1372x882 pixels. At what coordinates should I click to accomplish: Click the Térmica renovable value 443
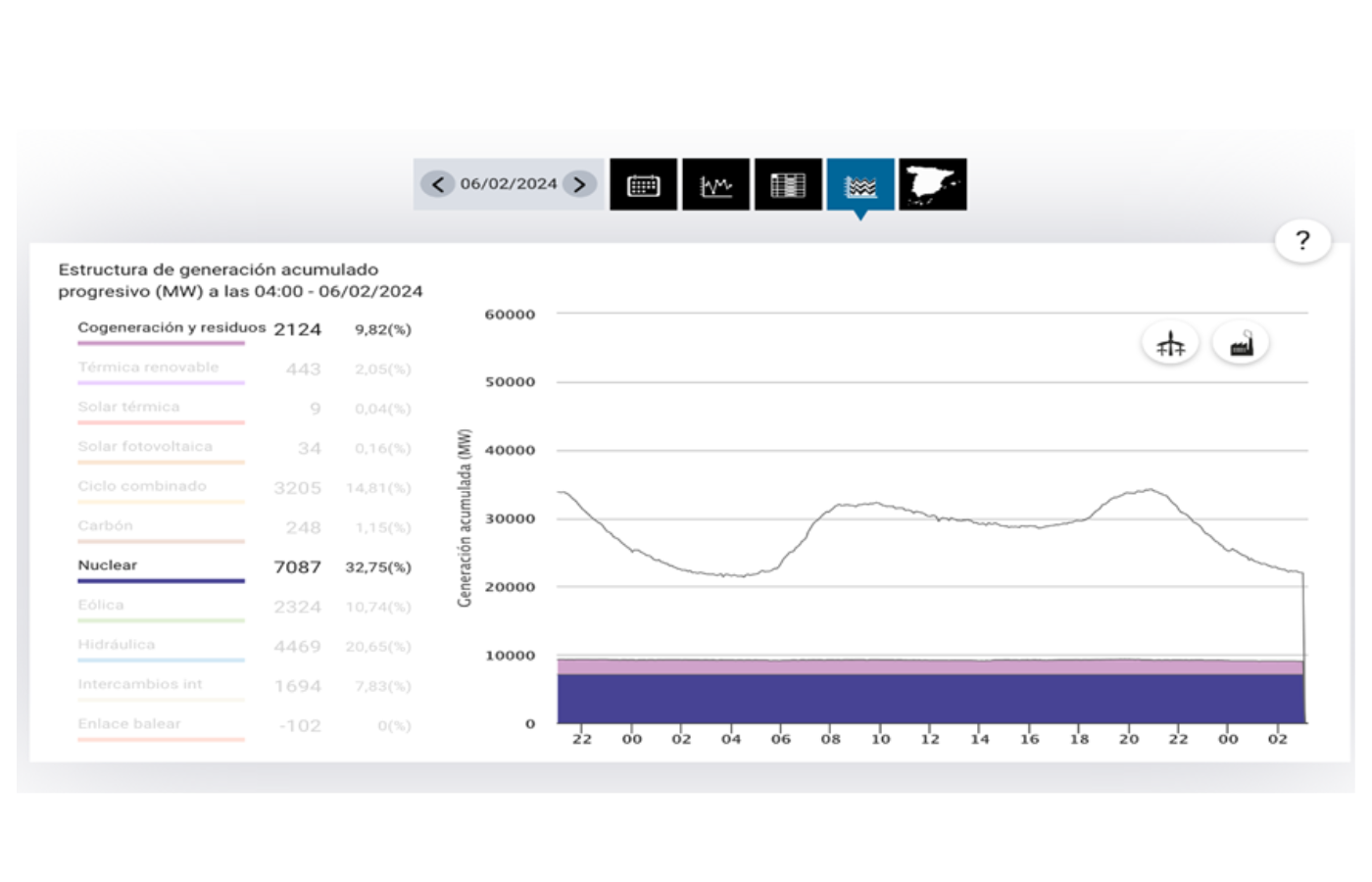[x=303, y=369]
